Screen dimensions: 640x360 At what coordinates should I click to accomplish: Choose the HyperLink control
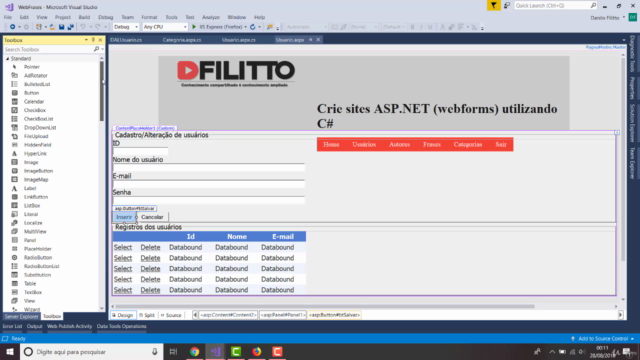(x=35, y=153)
